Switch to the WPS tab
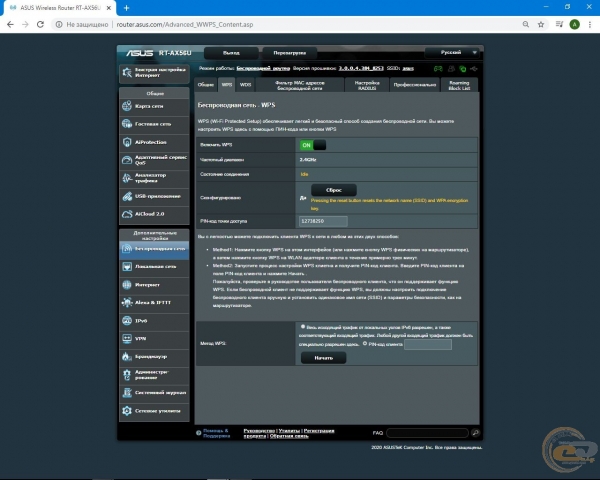This screenshot has width=600, height=480. pos(227,85)
